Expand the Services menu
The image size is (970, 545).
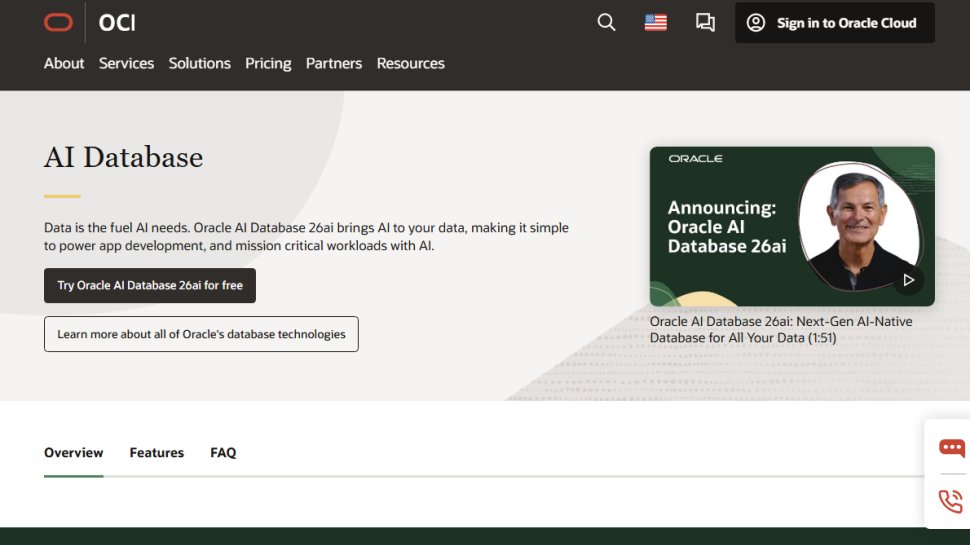[126, 63]
